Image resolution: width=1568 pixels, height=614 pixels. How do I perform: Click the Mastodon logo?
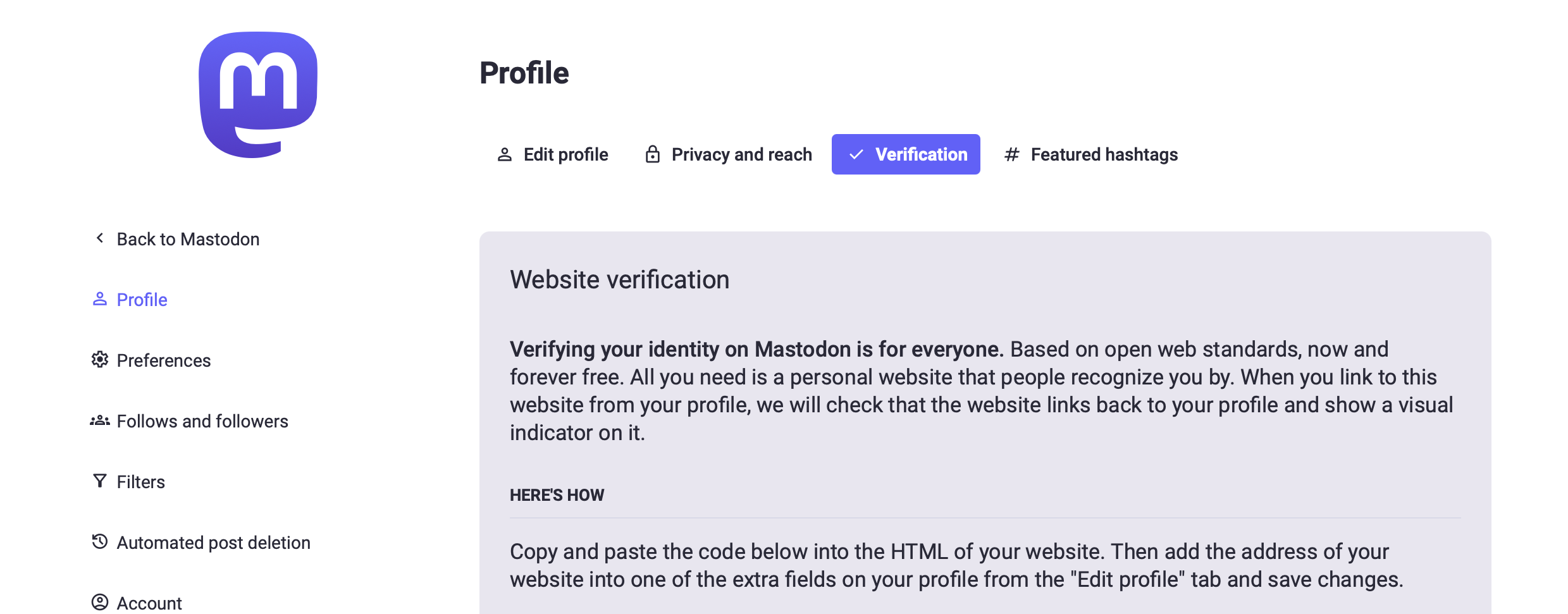258,95
